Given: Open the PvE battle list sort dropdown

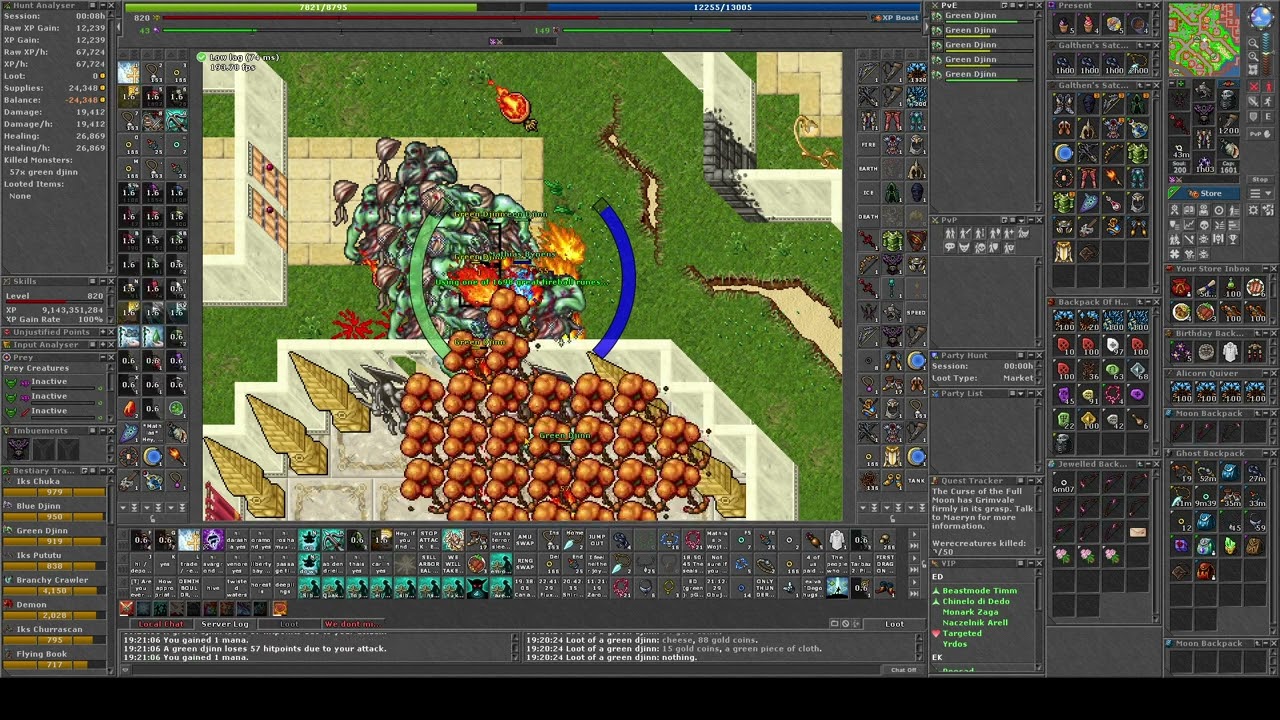Looking at the screenshot, I should (1021, 5).
